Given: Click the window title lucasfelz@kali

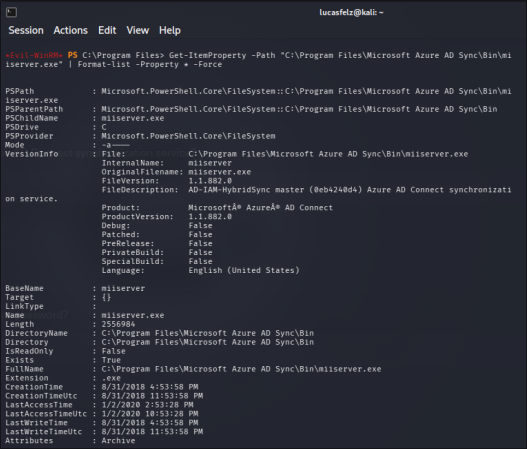Looking at the screenshot, I should (351, 12).
